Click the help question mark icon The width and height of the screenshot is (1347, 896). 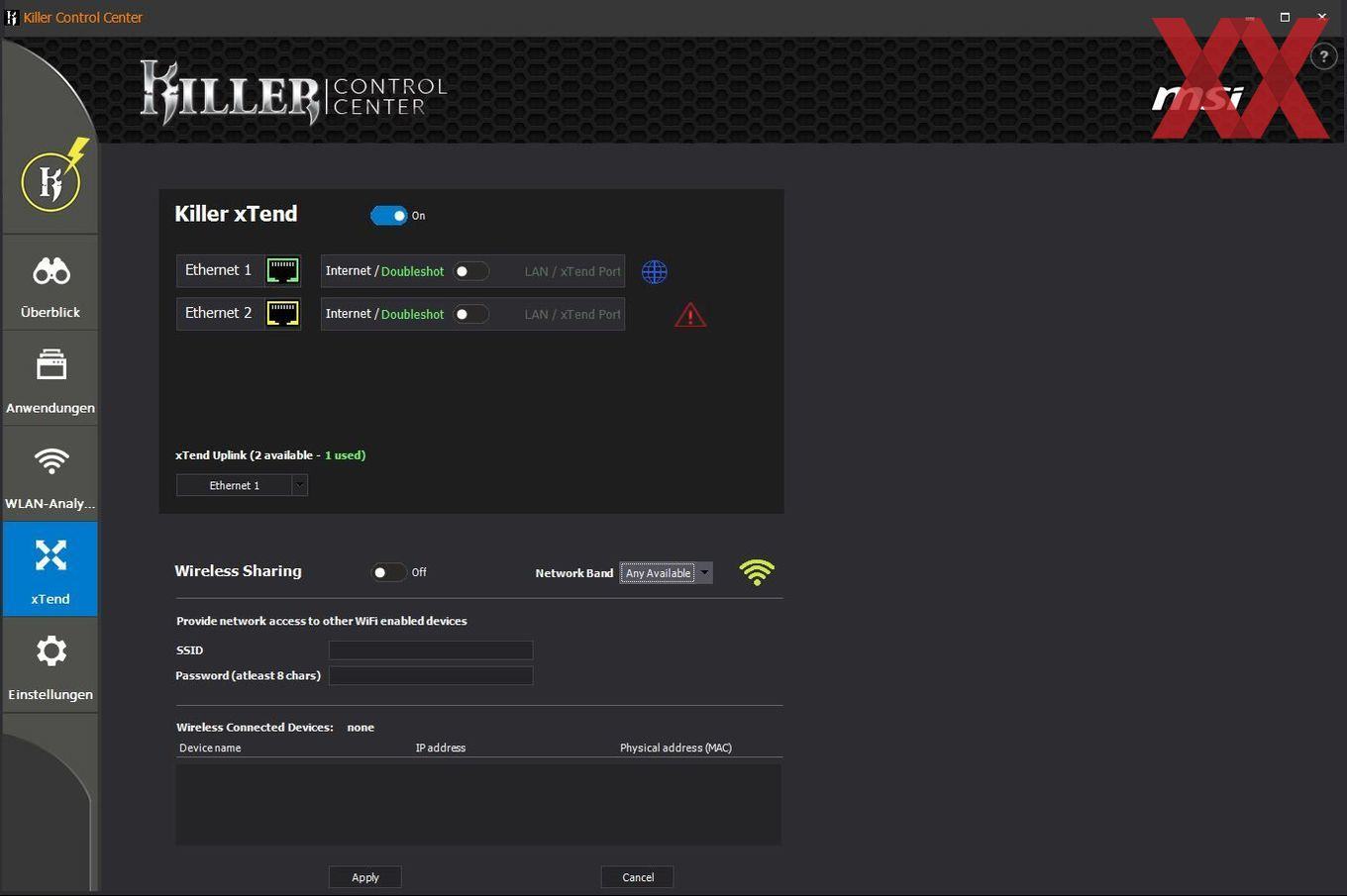point(1323,56)
